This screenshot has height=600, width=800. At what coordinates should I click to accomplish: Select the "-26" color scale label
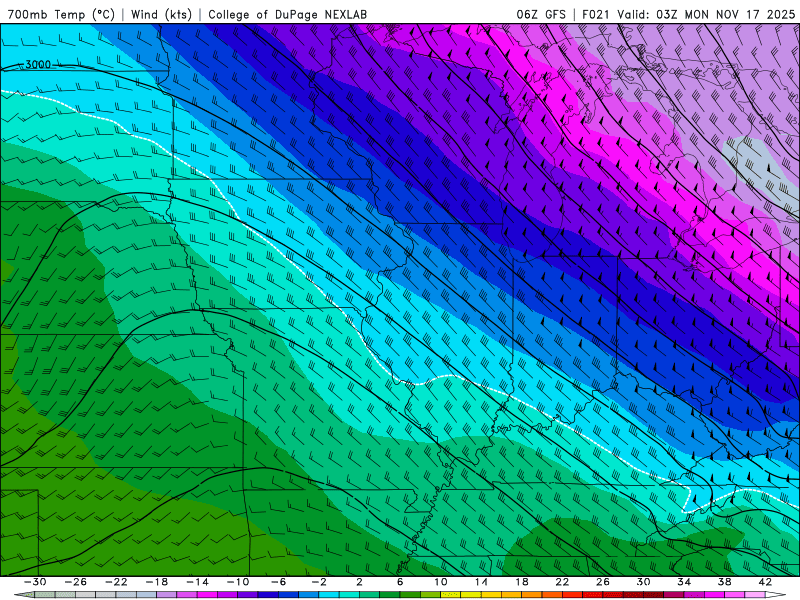coord(76,582)
